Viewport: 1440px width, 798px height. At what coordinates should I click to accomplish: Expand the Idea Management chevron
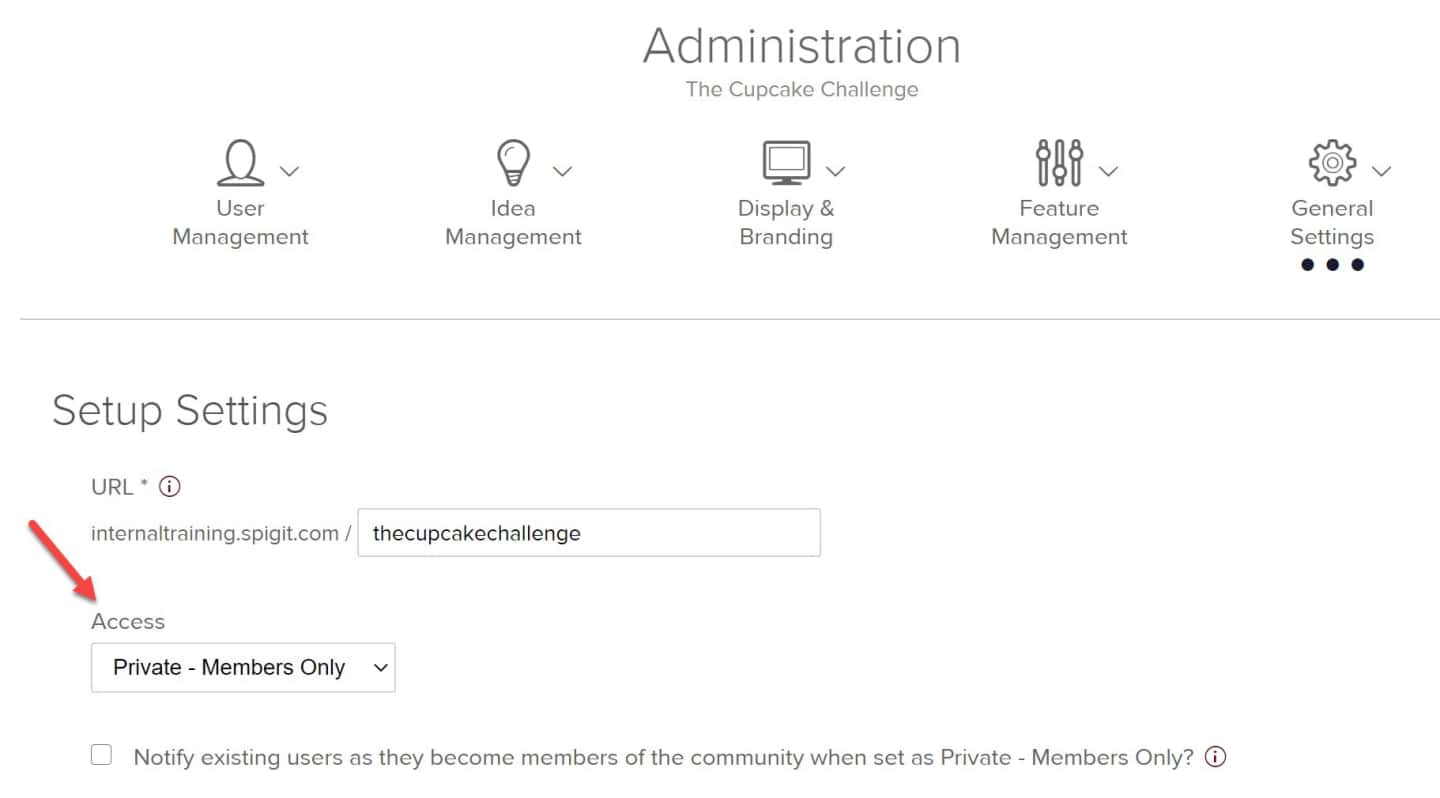click(x=563, y=171)
